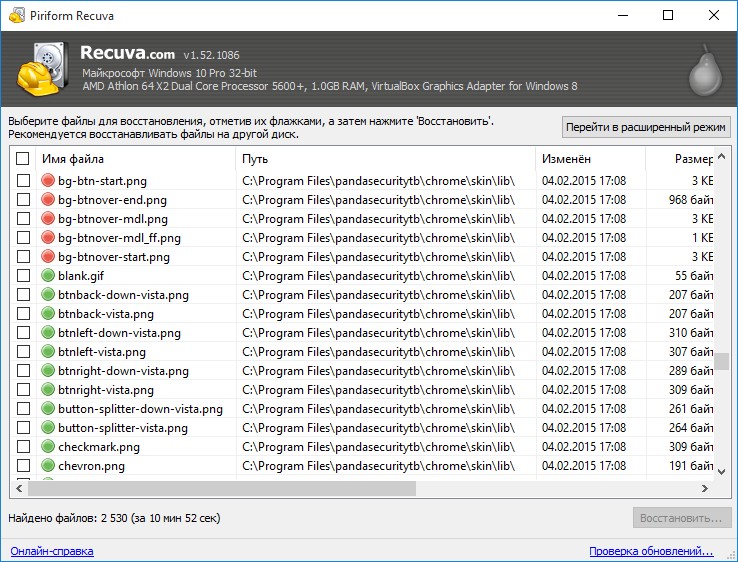Click the 'Перейти в расширенный режим' button
This screenshot has width=738, height=562.
point(646,127)
